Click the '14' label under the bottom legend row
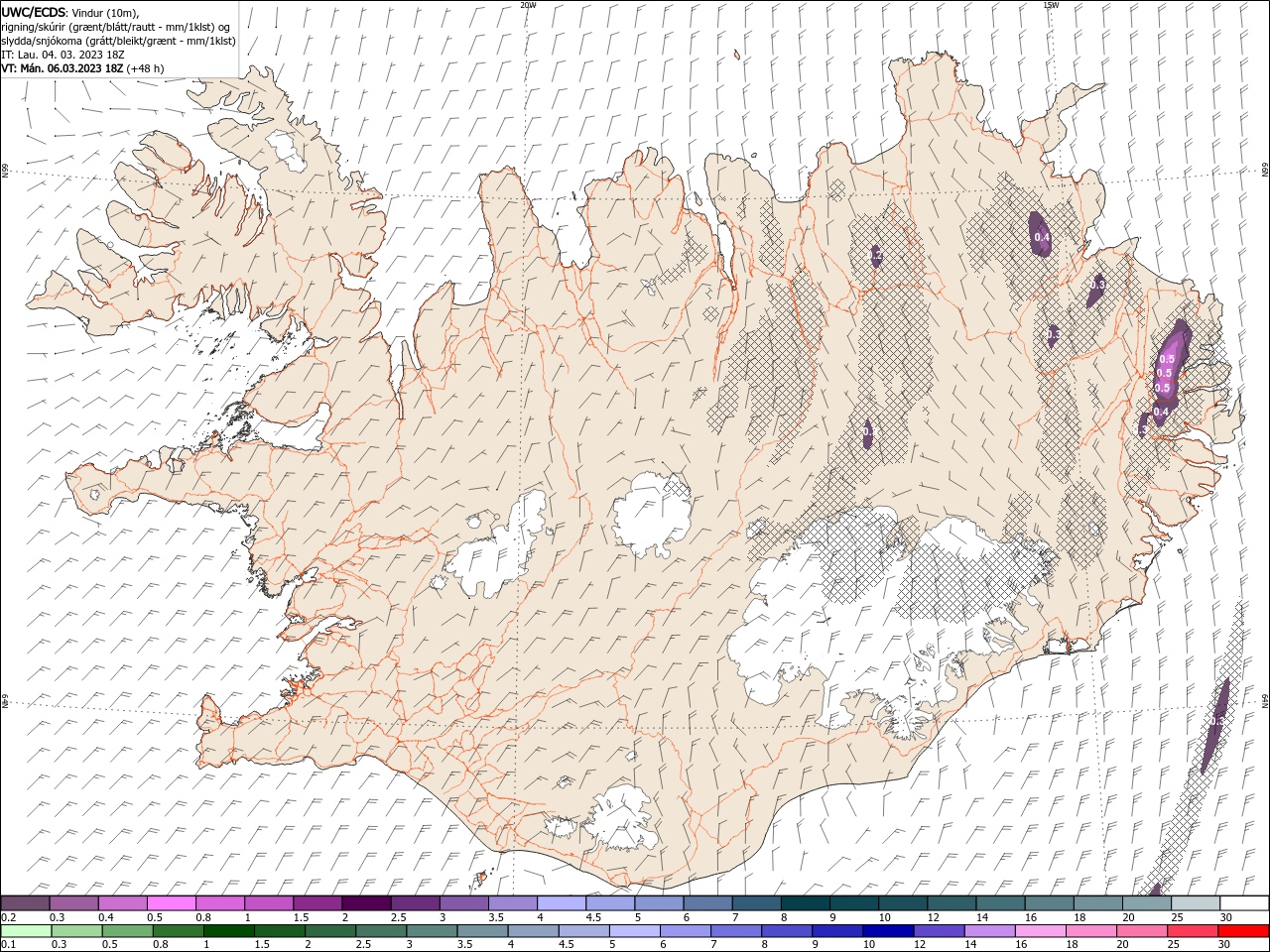 970,945
